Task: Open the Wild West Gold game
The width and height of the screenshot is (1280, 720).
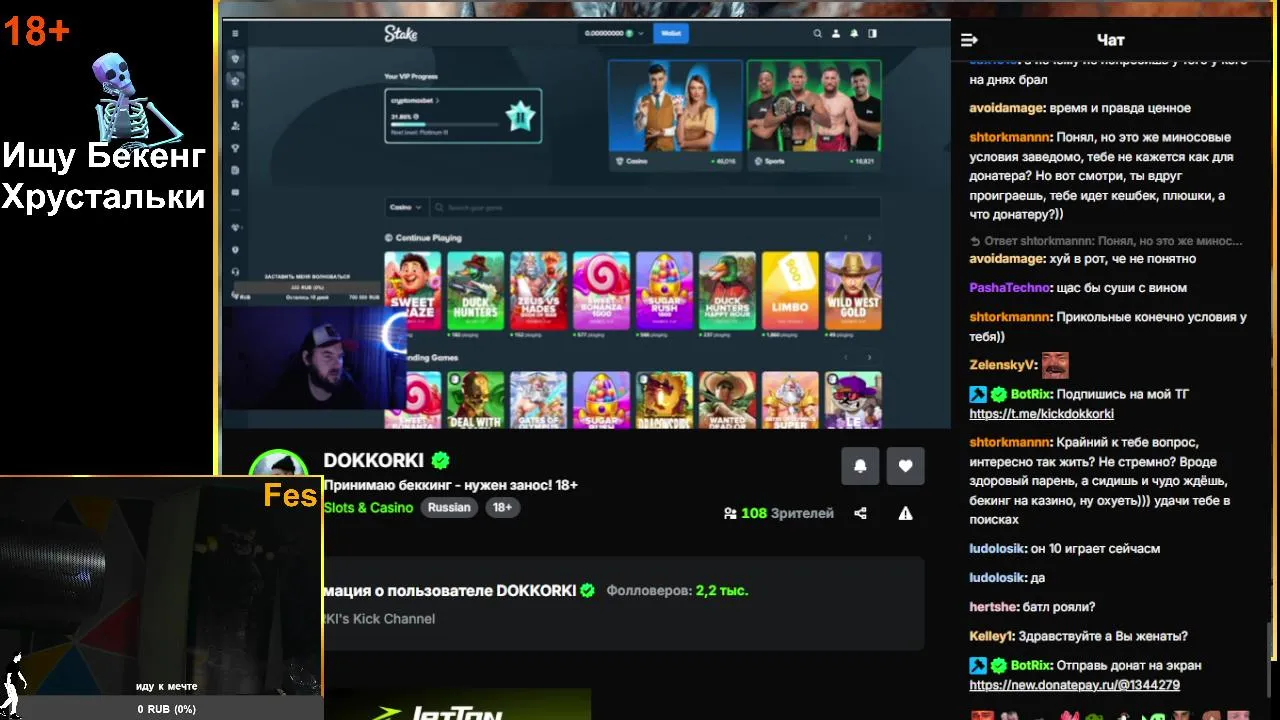Action: (x=853, y=290)
